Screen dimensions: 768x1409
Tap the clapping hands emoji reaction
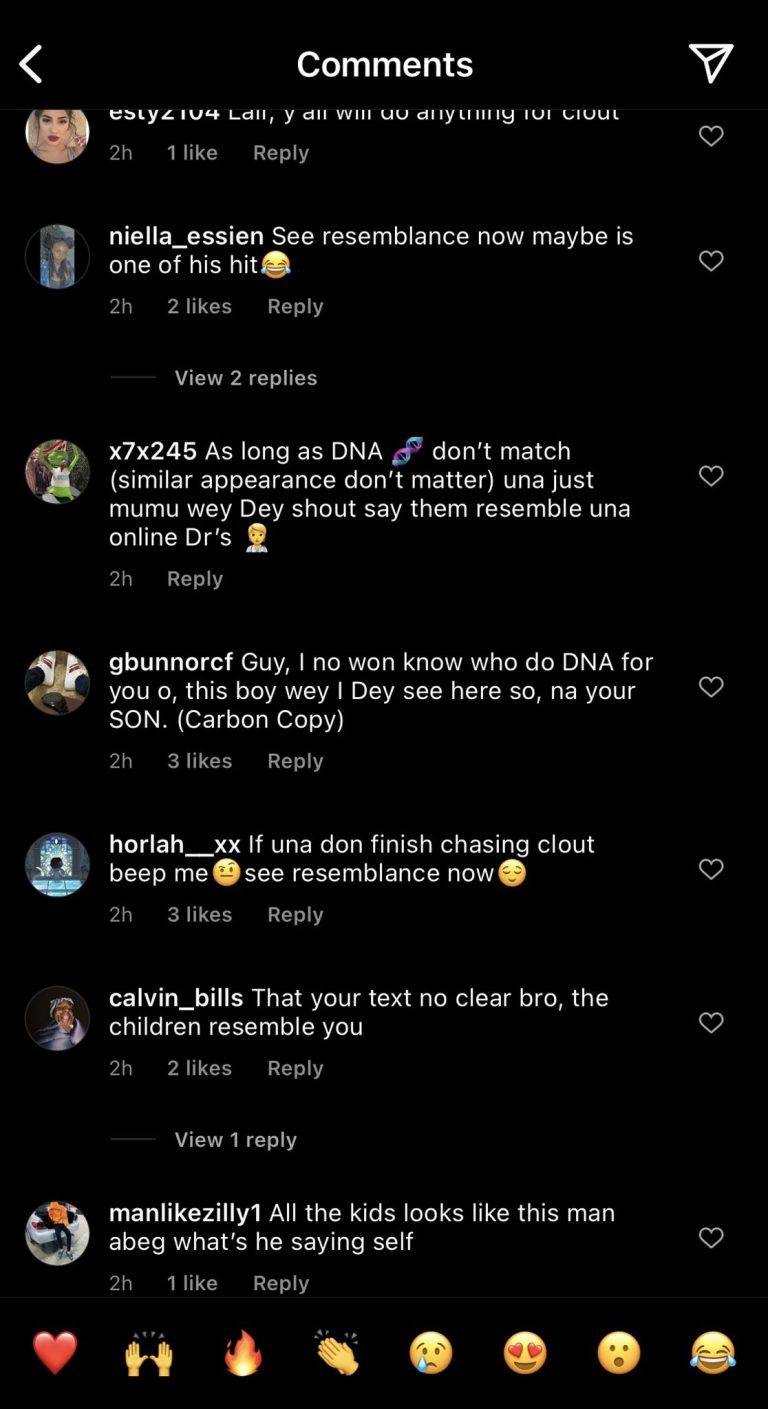337,1353
